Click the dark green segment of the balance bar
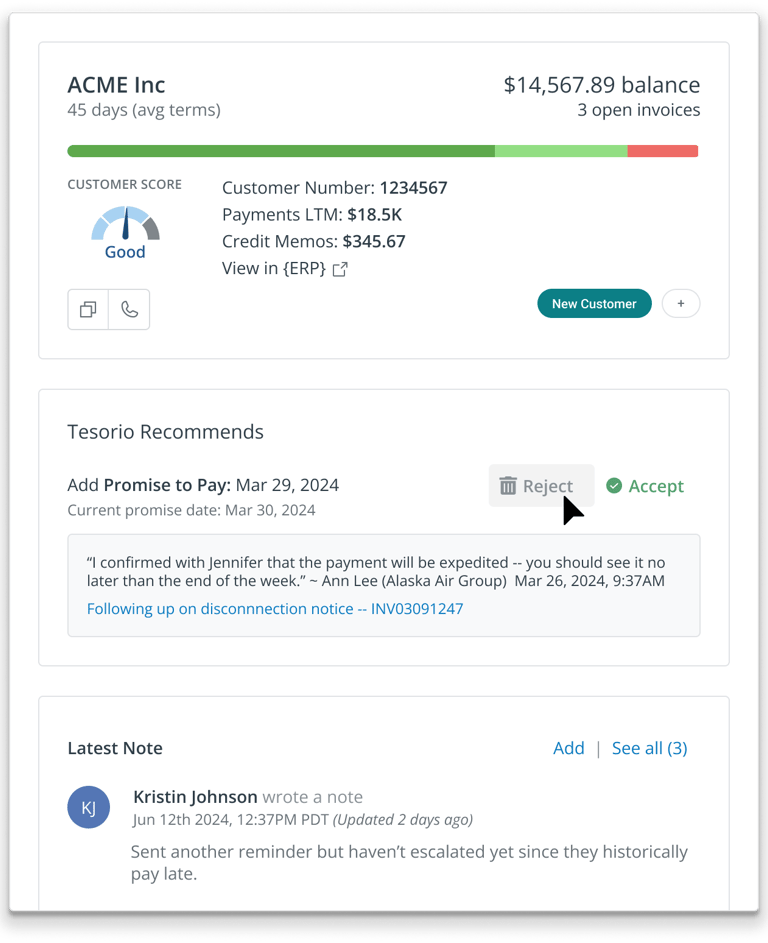Viewport: 768px width, 943px height. tap(280, 151)
